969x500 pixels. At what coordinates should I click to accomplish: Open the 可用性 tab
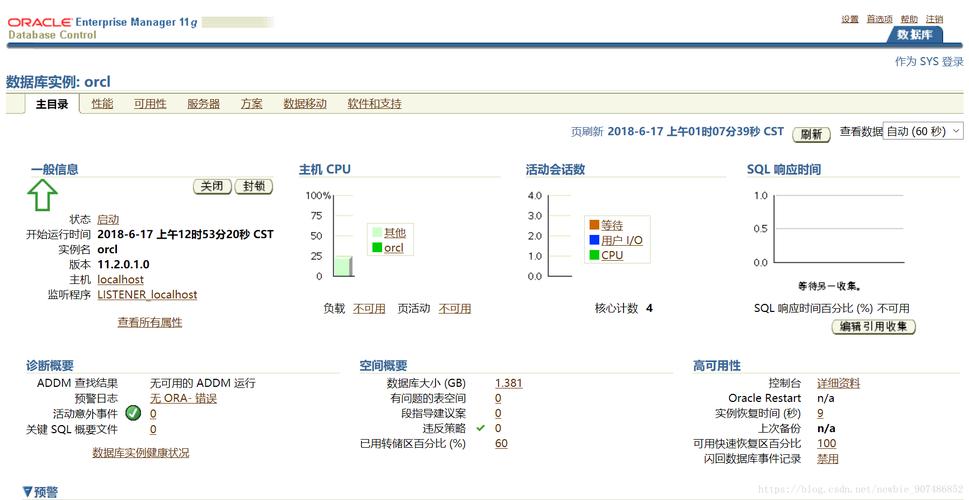coord(150,104)
